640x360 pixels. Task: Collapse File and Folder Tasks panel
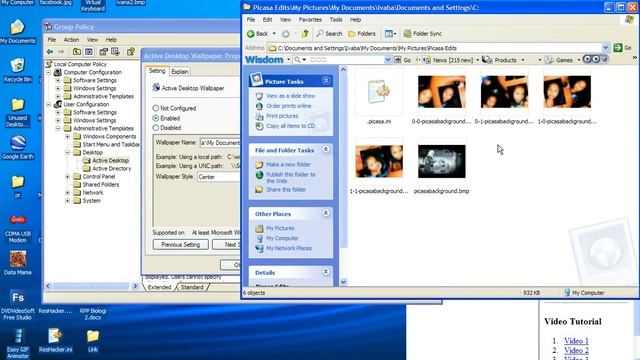pyautogui.click(x=326, y=149)
